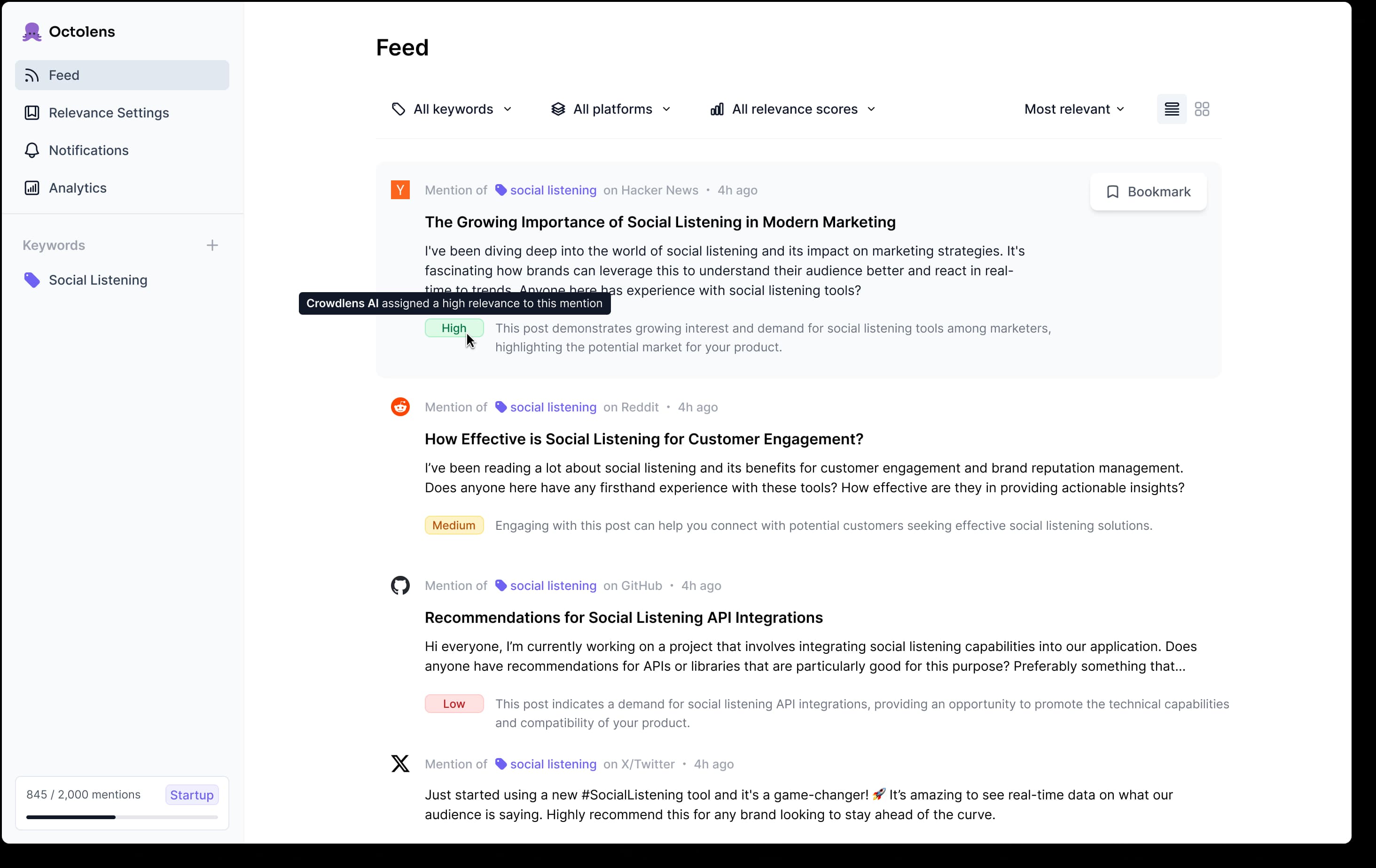The width and height of the screenshot is (1376, 868).
Task: Open Relevance Settings in the sidebar
Action: click(108, 113)
